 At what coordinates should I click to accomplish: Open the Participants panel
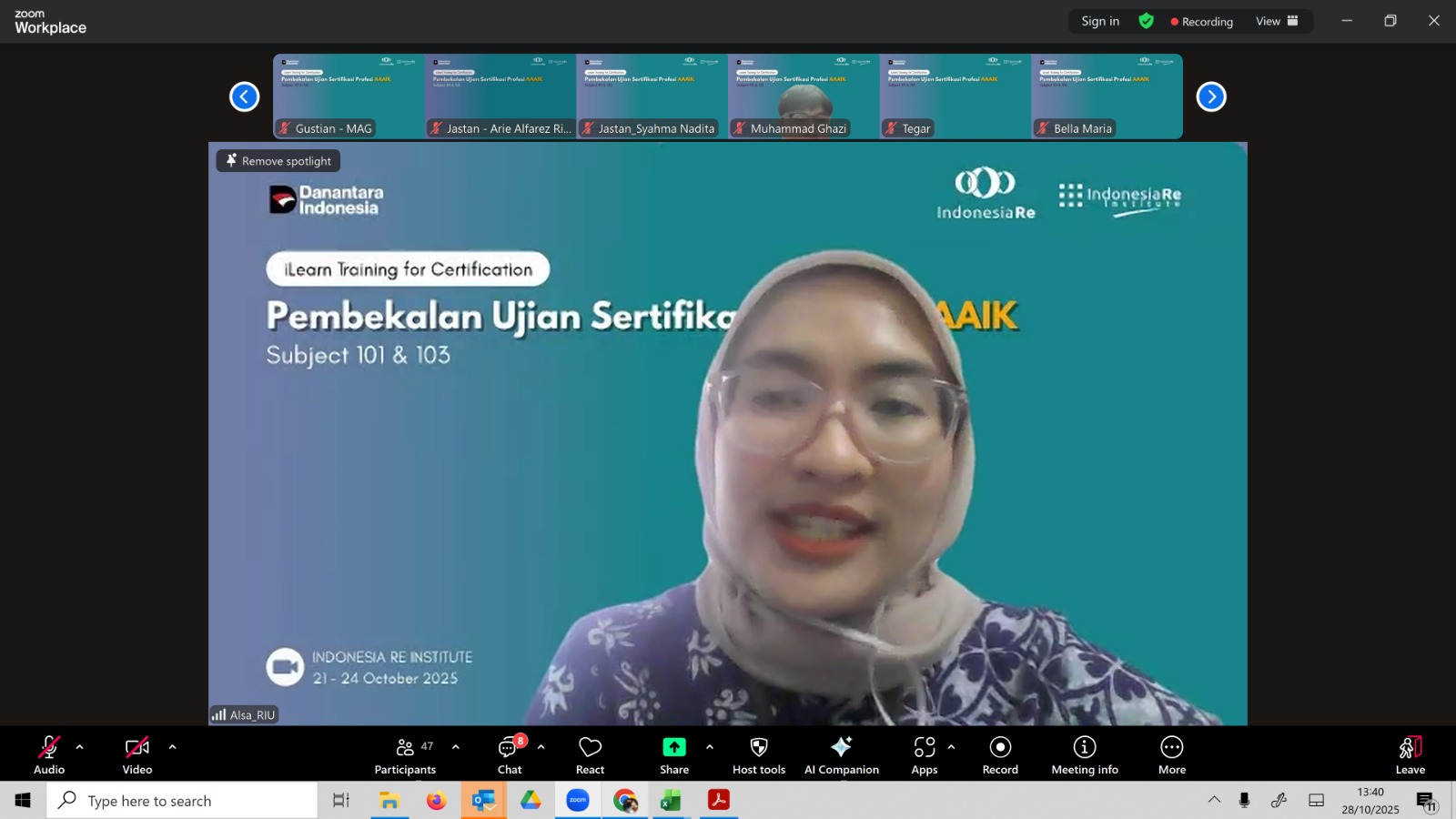click(405, 755)
